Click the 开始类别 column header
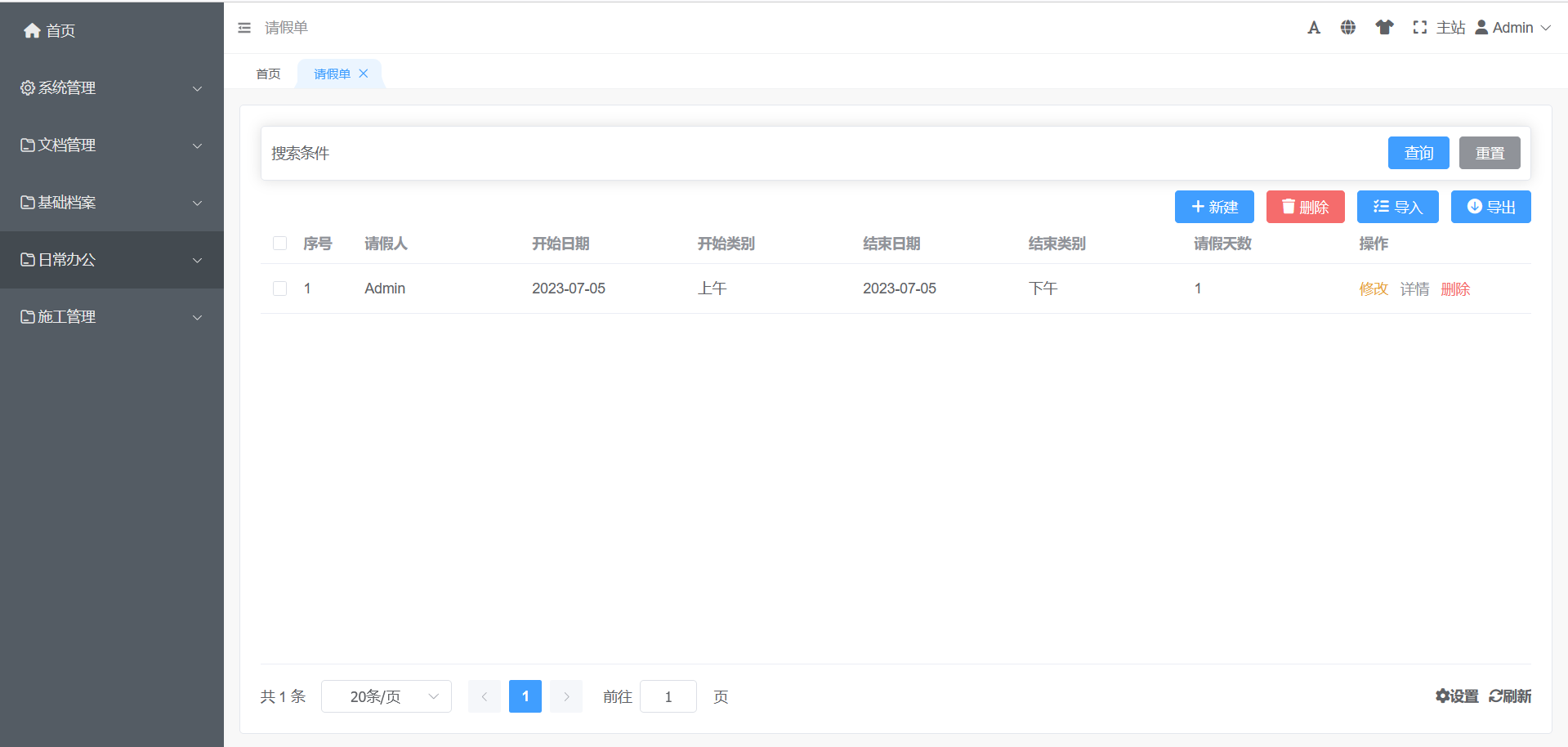Image resolution: width=1568 pixels, height=747 pixels. coord(726,244)
